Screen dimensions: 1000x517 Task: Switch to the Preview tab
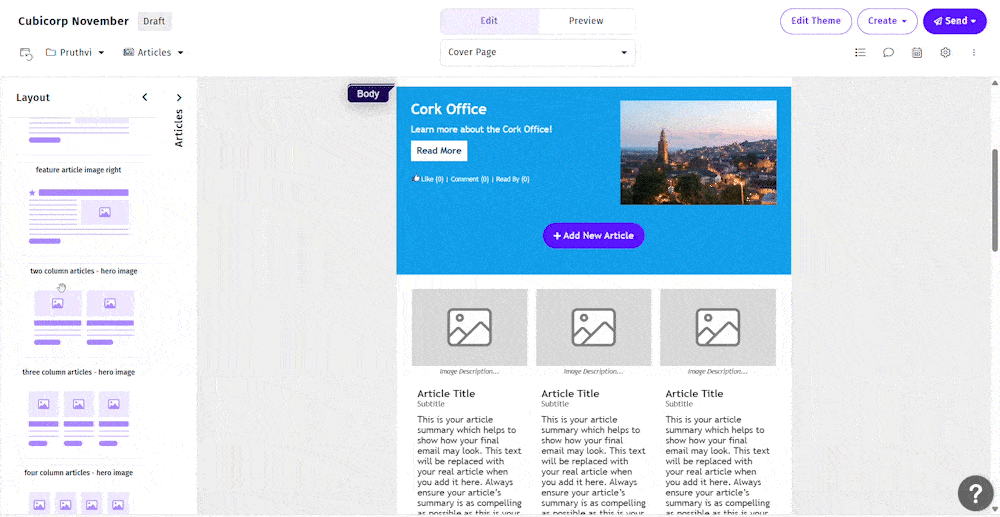pyautogui.click(x=586, y=21)
